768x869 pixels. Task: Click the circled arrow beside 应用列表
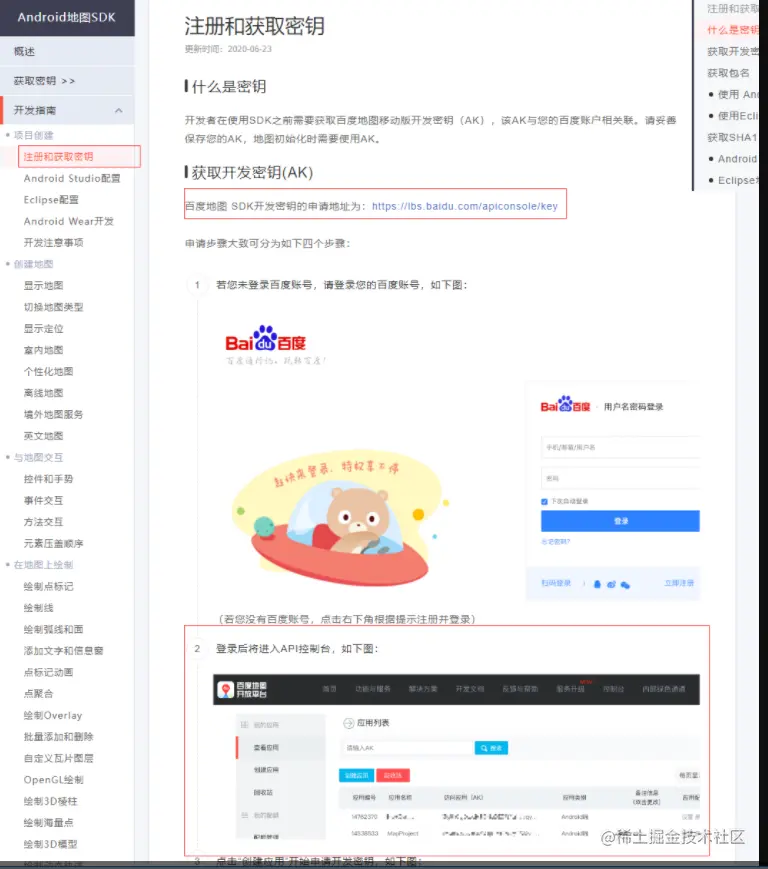point(348,723)
